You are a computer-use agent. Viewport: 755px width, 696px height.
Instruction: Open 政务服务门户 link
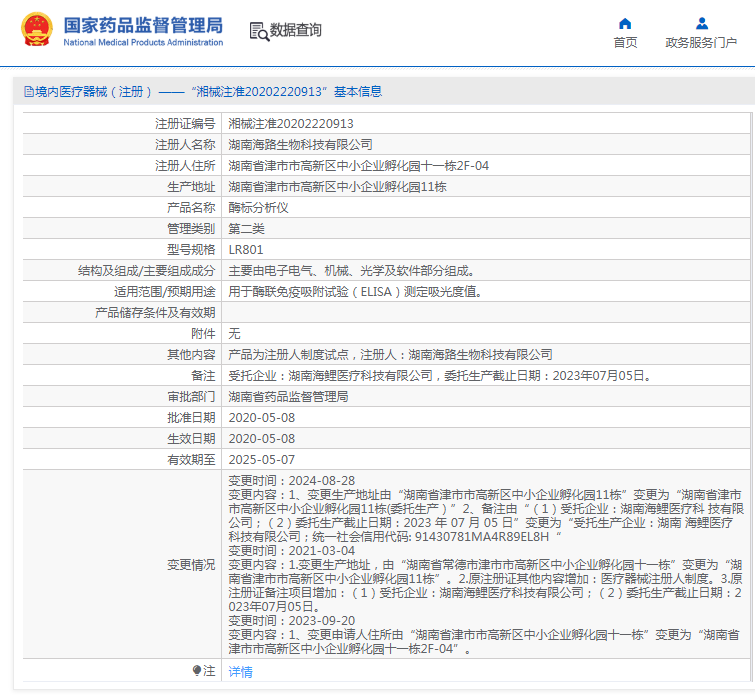[x=701, y=42]
